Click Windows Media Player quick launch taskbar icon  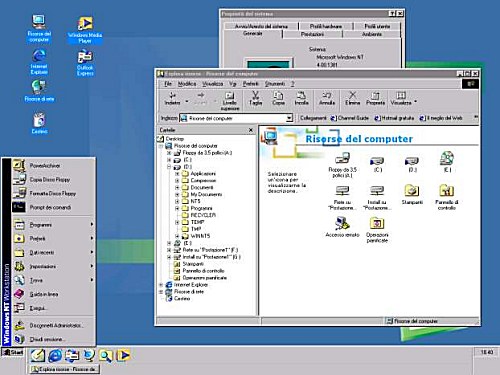(x=123, y=356)
